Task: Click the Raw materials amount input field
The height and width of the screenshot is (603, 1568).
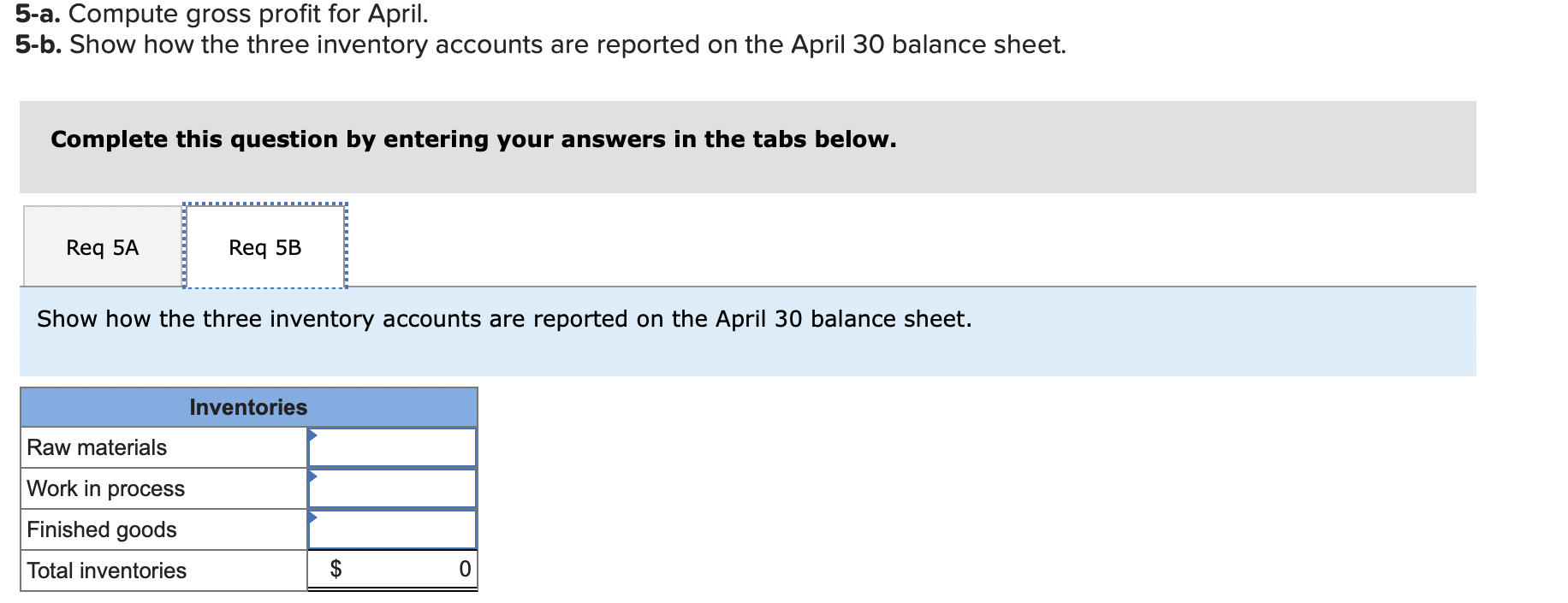Action: [x=394, y=446]
